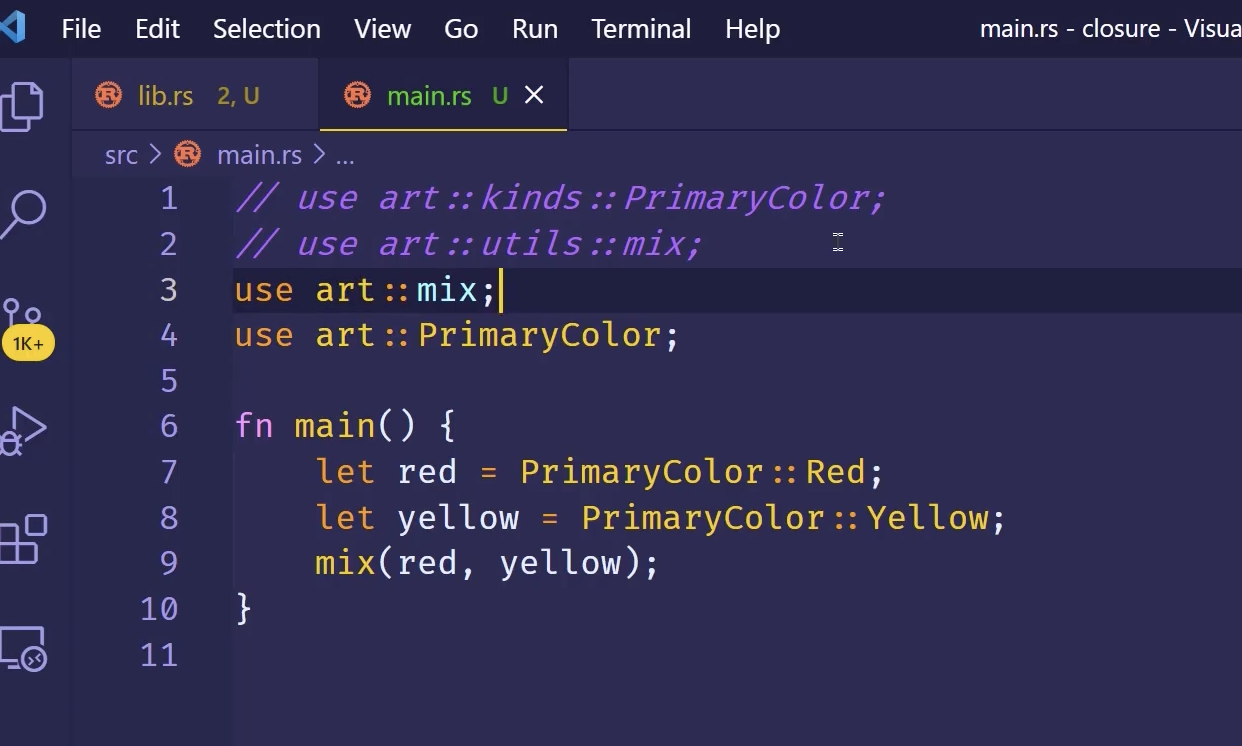
Task: Open the Selection menu
Action: coord(267,29)
